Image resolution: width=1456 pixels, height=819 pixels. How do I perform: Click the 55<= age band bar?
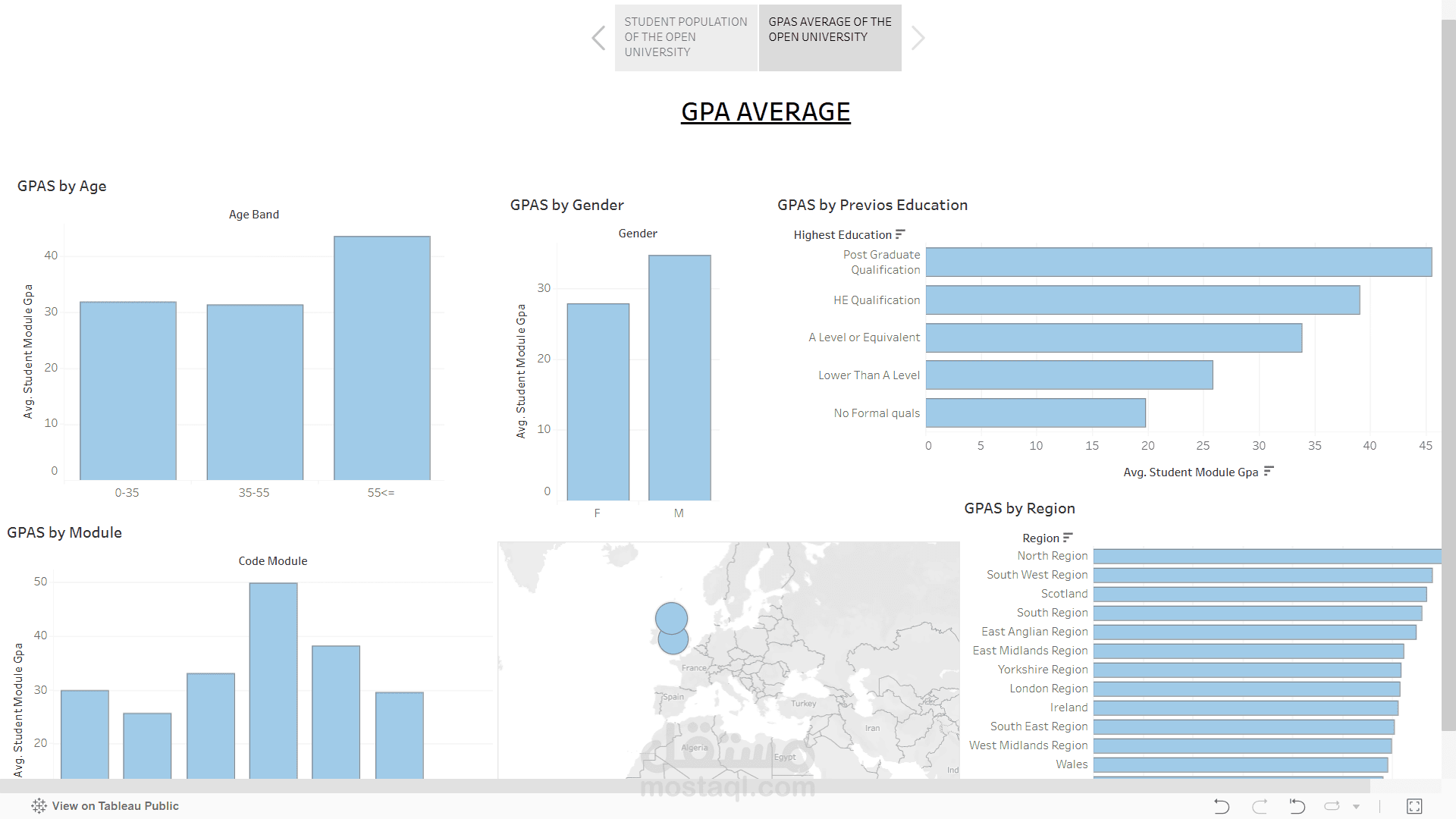pos(381,356)
